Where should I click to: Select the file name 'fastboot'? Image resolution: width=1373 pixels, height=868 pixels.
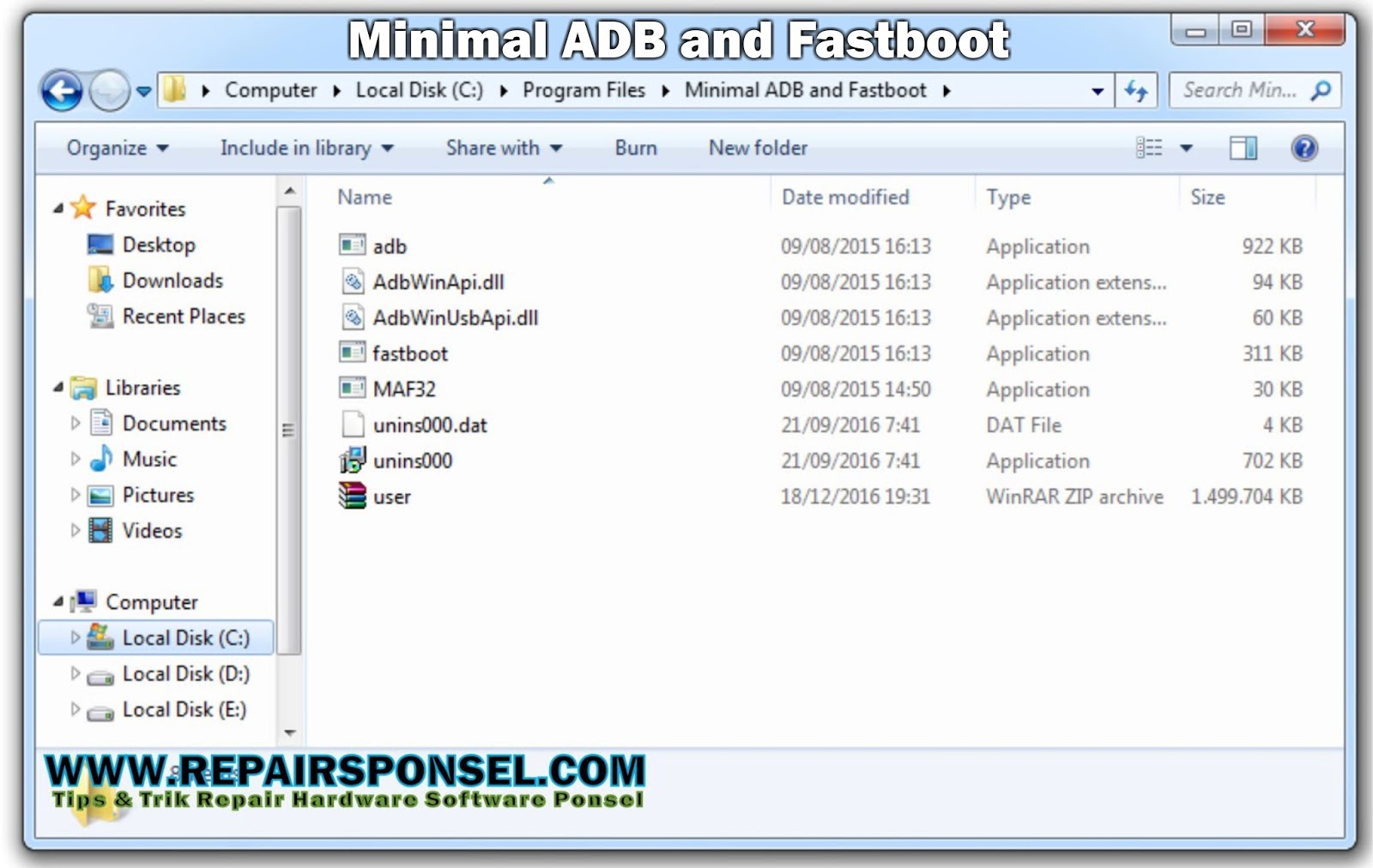tap(410, 353)
